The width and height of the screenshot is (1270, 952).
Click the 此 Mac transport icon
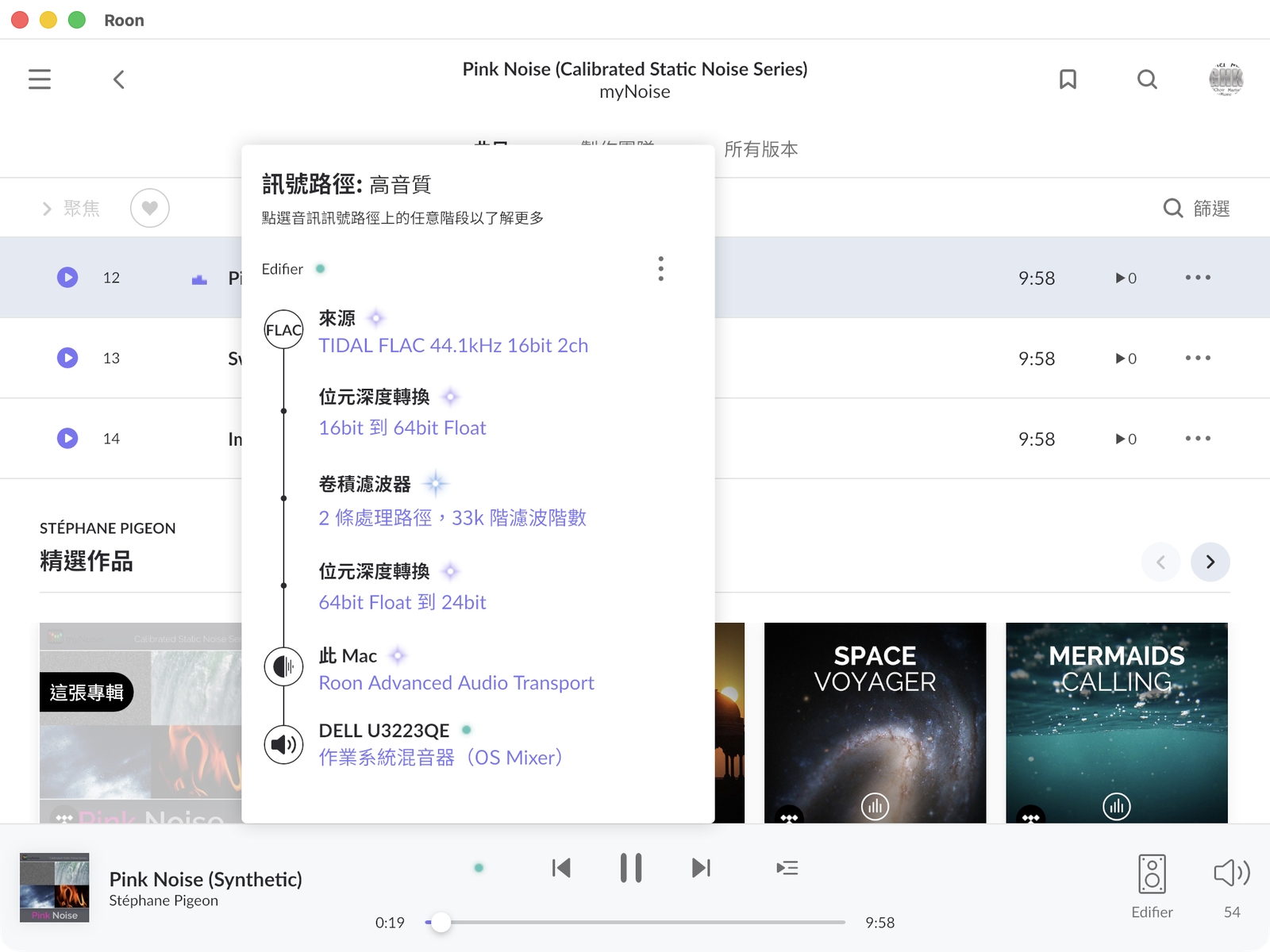tap(283, 666)
